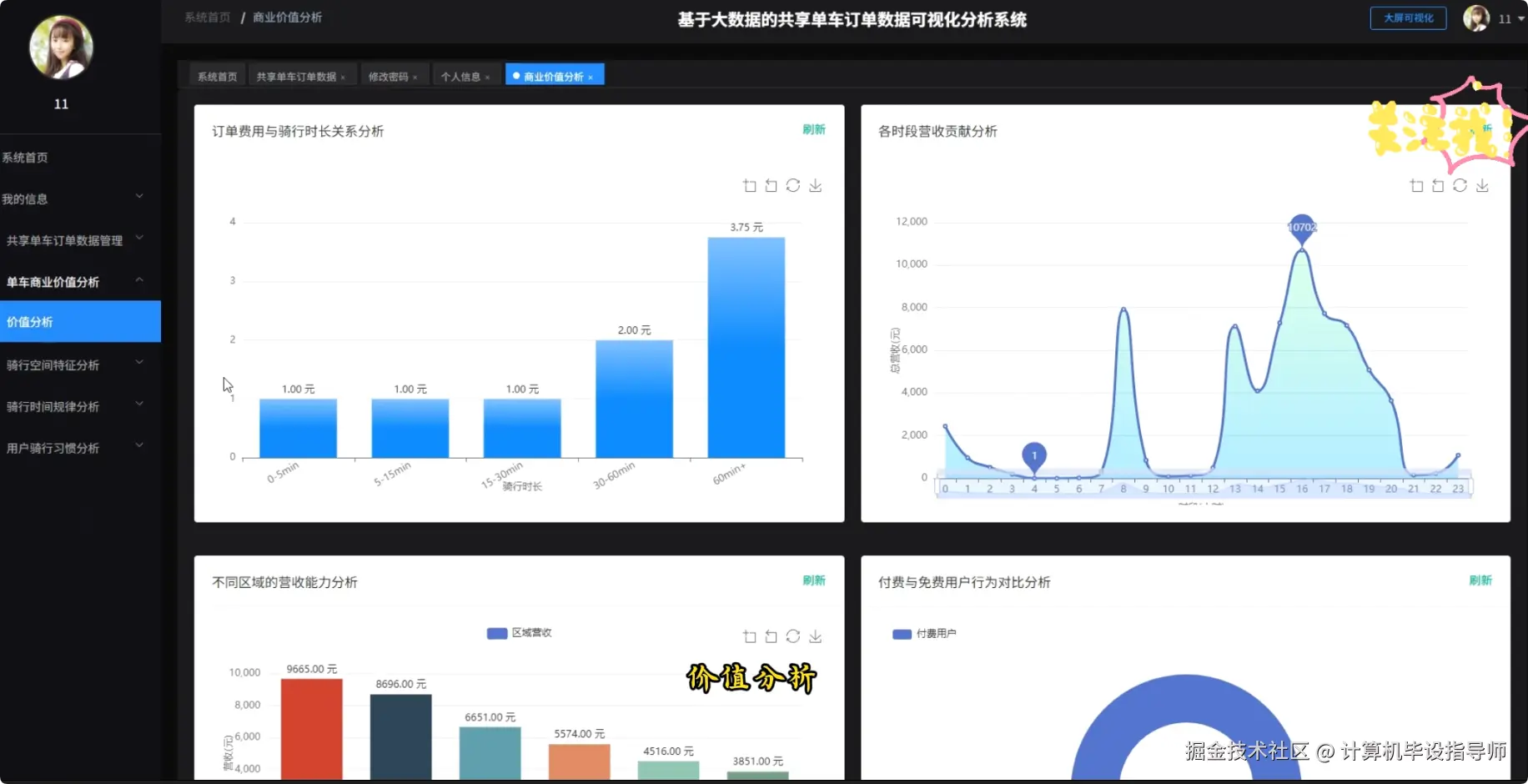
Task: Click the header user avatar icon
Action: (1476, 18)
